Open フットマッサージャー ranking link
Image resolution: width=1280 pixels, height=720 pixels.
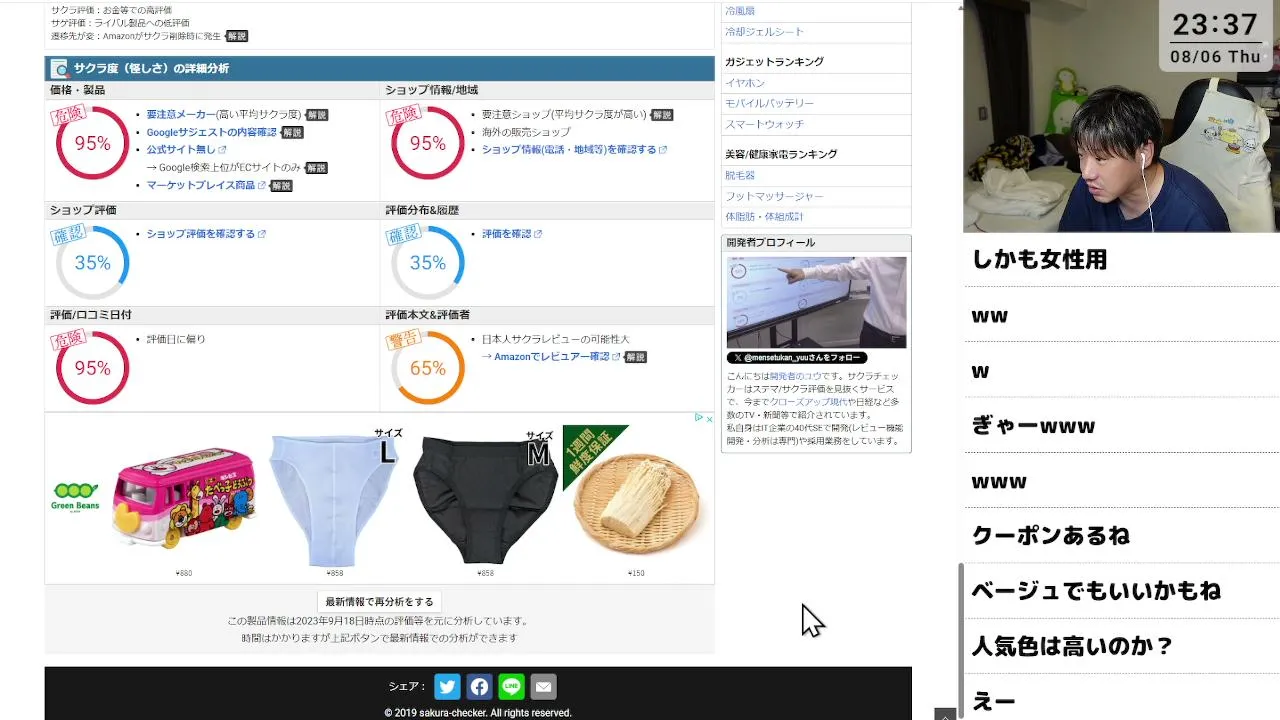coord(774,197)
